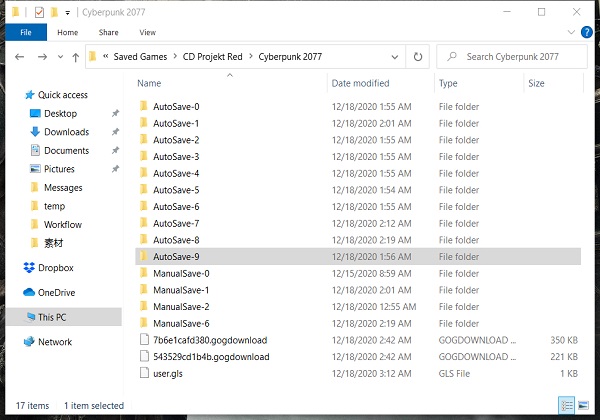This screenshot has height=420, width=600.
Task: Open Explorer help with the question mark icon
Action: (x=586, y=32)
